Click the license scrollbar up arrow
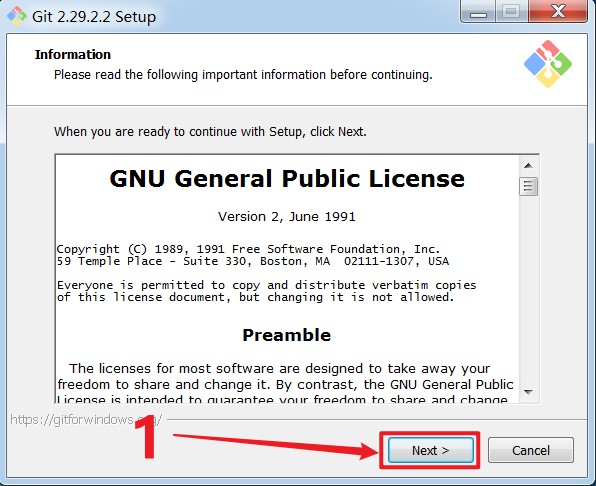This screenshot has height=486, width=596. [x=528, y=166]
